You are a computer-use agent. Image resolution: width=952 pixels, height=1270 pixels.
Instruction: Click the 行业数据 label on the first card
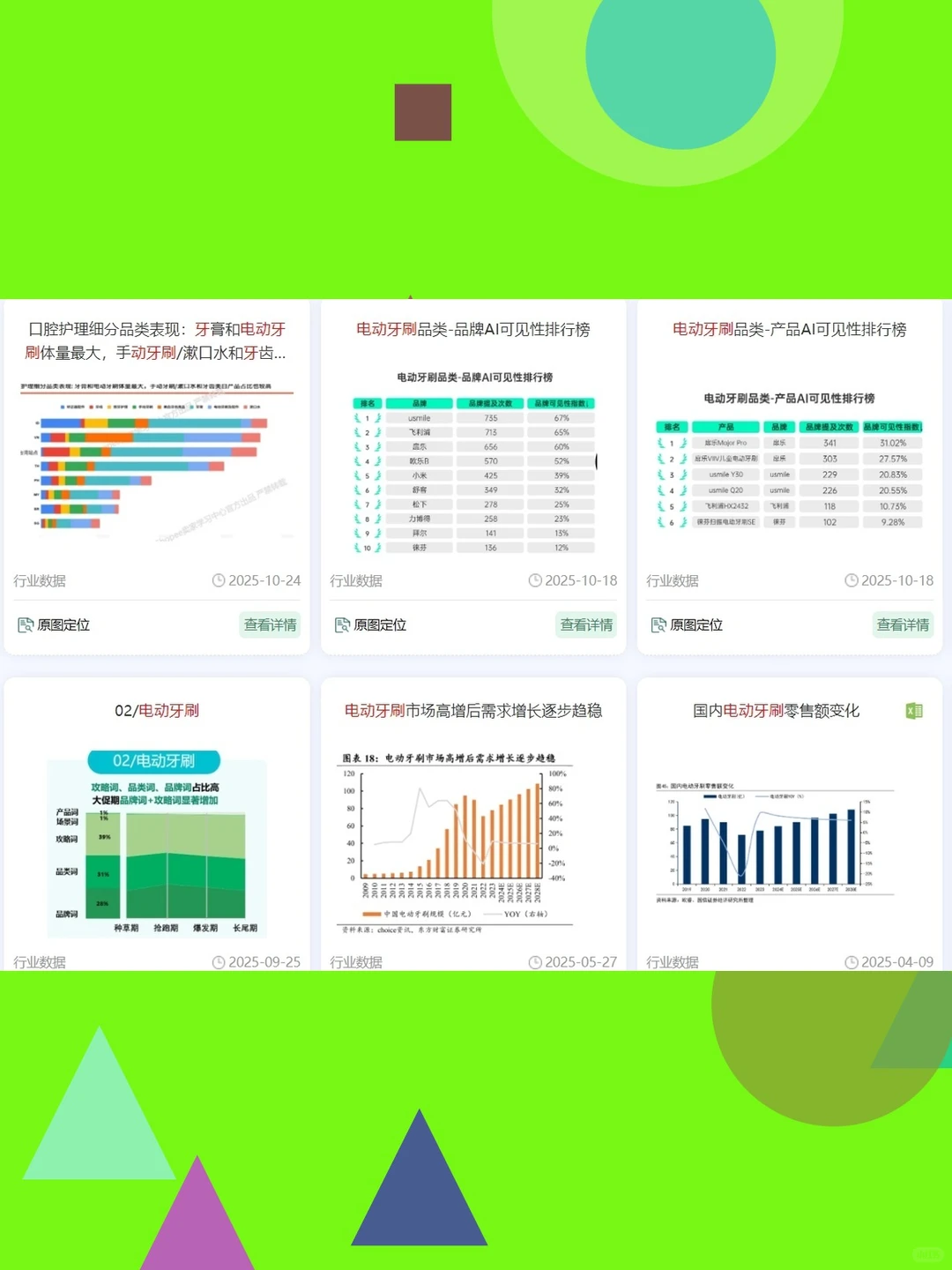click(x=41, y=580)
